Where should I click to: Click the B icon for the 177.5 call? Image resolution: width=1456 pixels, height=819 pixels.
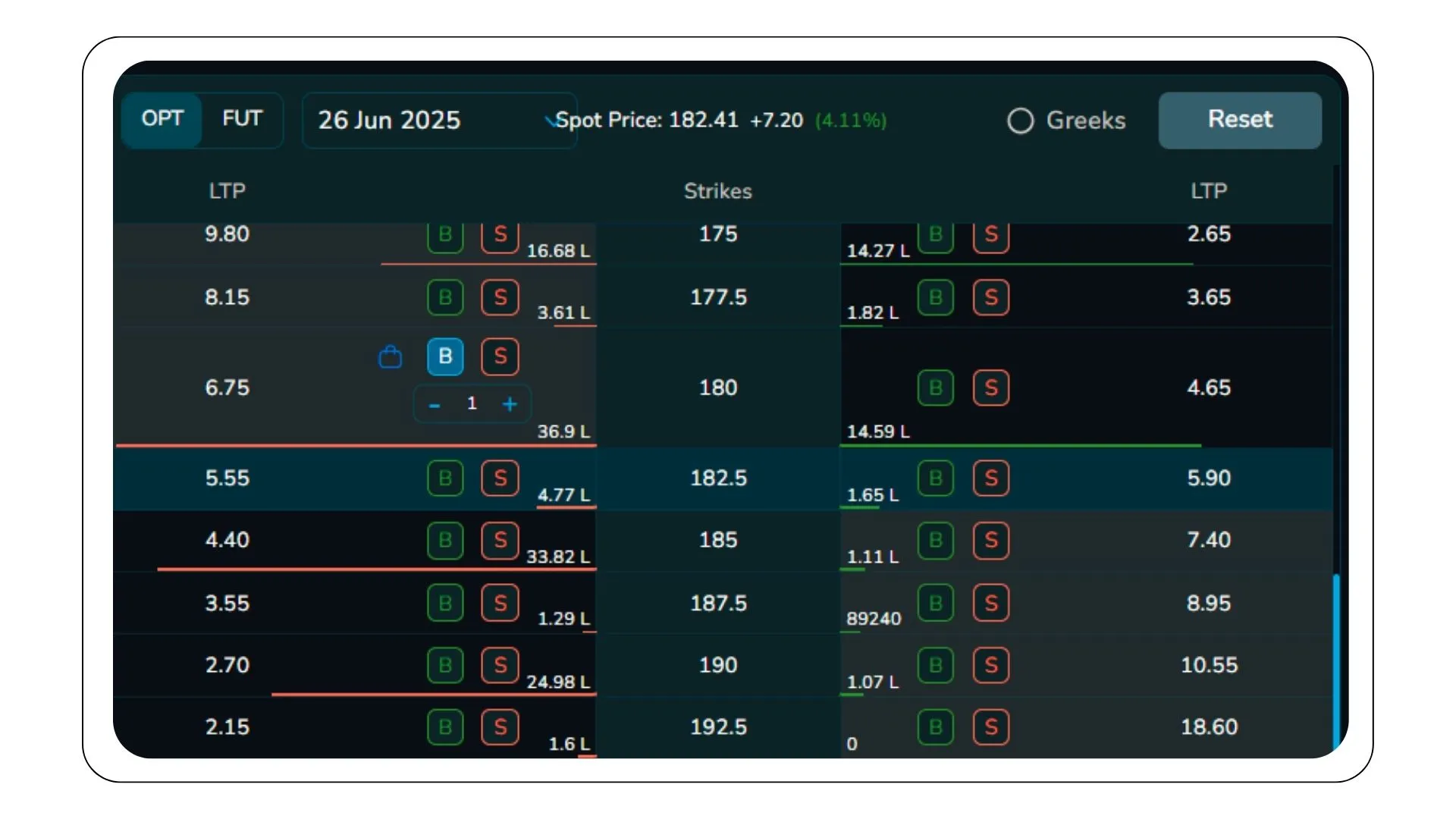445,298
